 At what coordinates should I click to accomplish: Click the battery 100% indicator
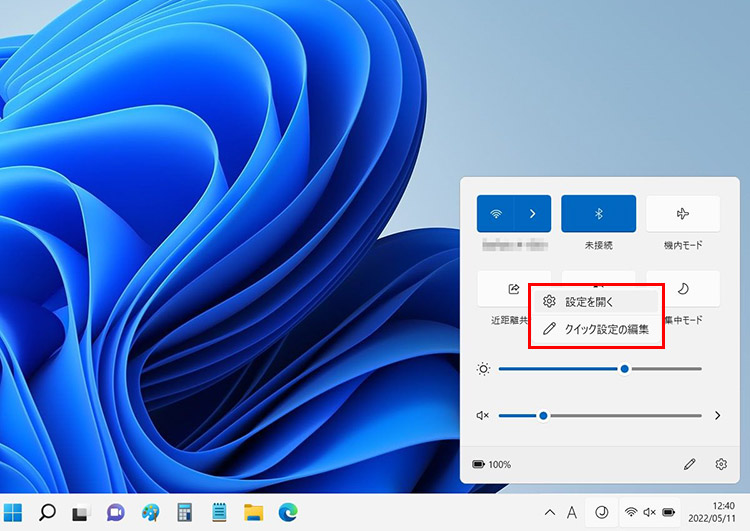pyautogui.click(x=492, y=465)
